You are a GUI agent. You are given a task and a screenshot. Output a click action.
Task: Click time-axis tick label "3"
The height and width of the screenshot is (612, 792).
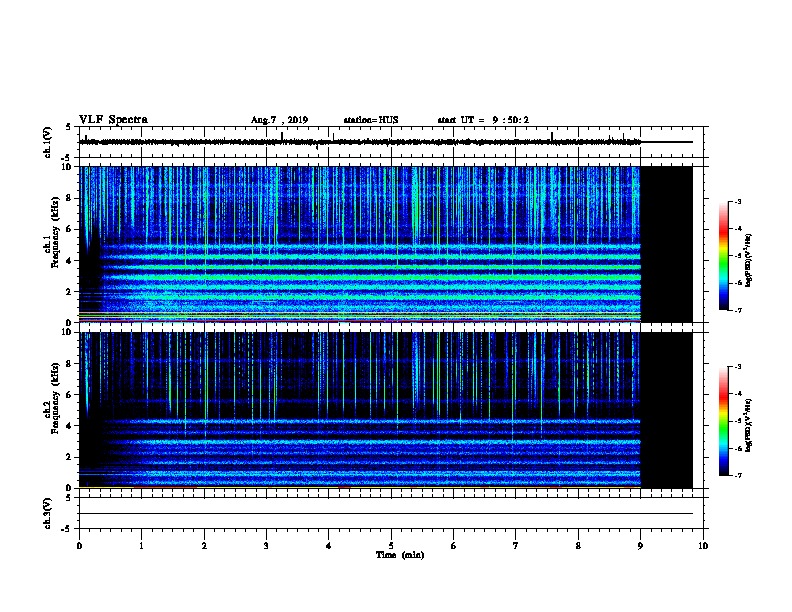click(x=266, y=545)
